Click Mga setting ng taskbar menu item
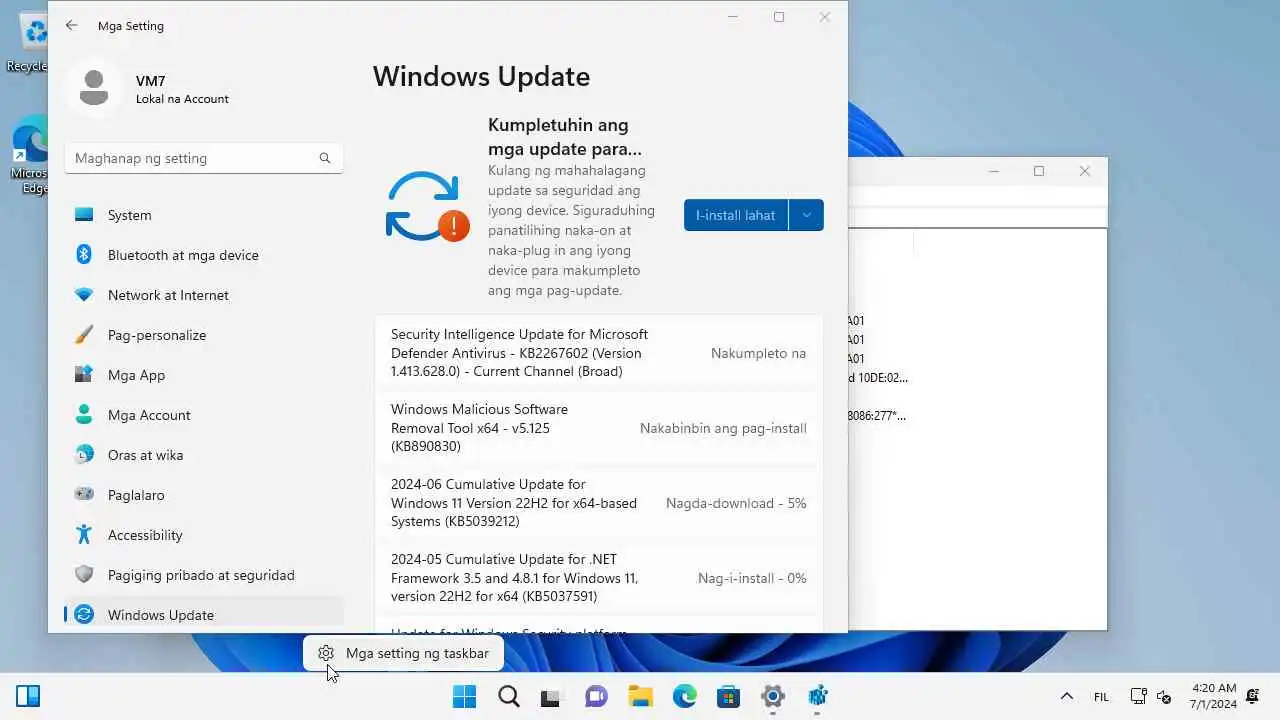This screenshot has height=720, width=1280. (403, 653)
